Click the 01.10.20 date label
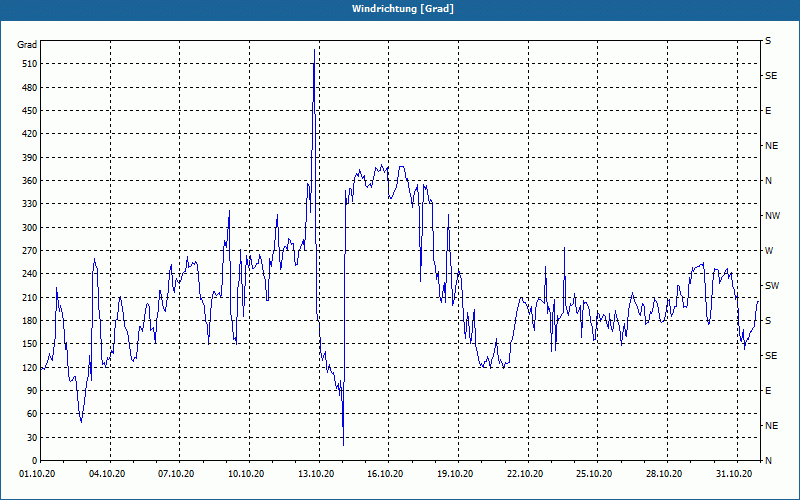This screenshot has height=500, width=800. click(x=37, y=474)
